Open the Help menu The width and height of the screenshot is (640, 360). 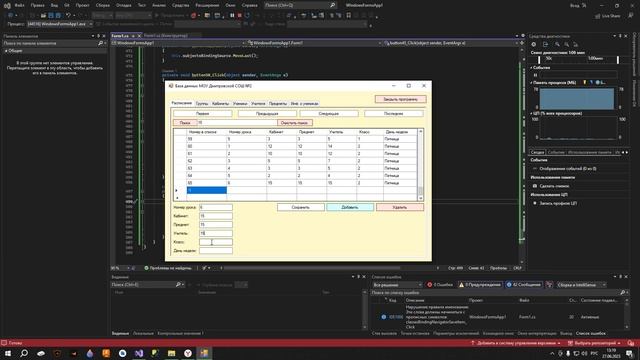[249, 5]
